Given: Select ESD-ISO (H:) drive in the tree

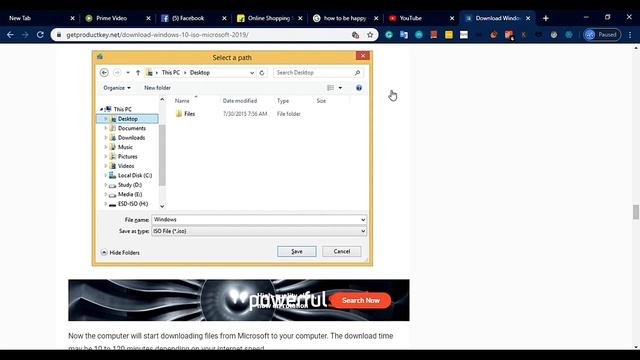Looking at the screenshot, I should pyautogui.click(x=133, y=204).
